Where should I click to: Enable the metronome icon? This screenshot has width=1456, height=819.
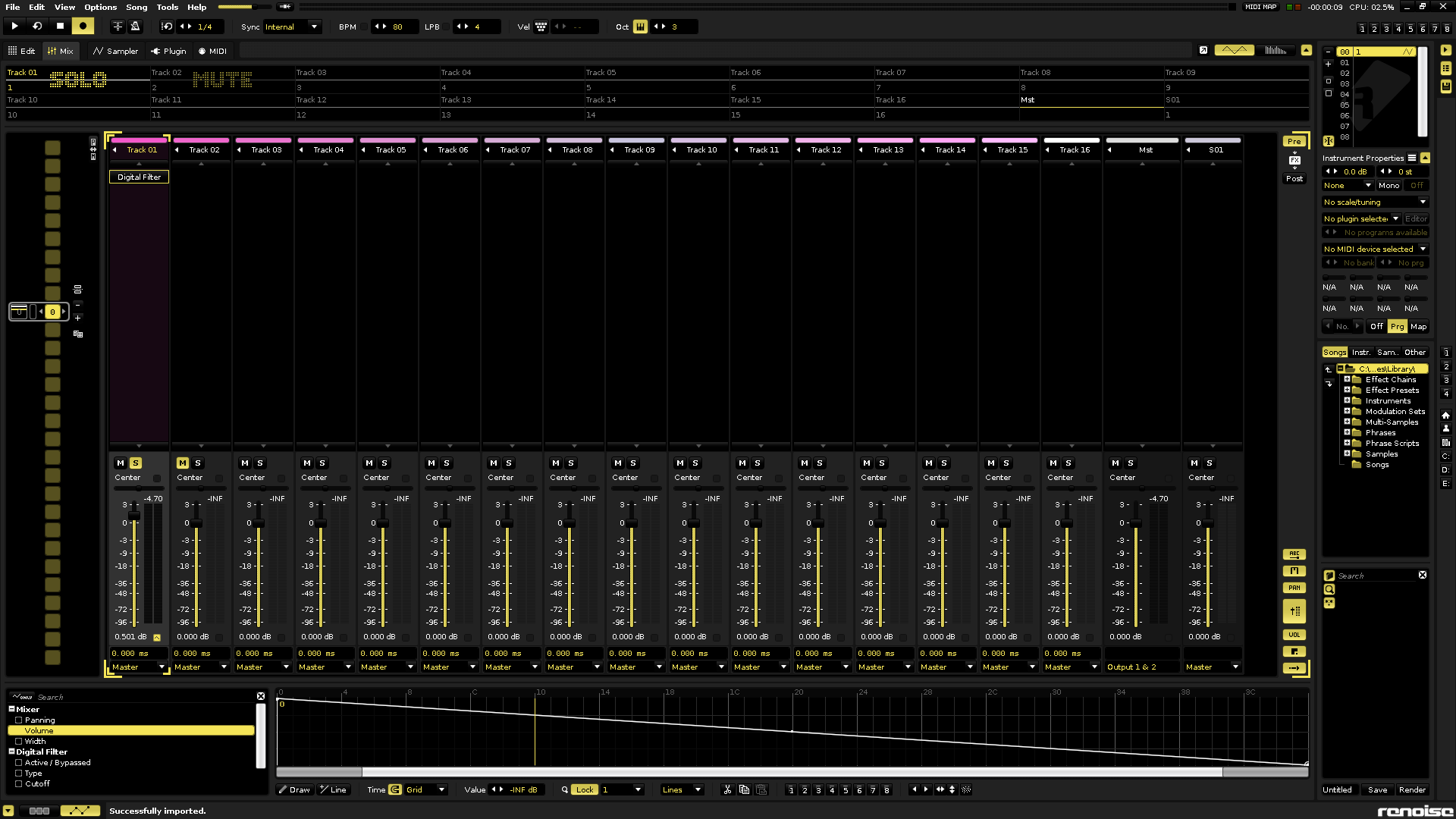(135, 26)
